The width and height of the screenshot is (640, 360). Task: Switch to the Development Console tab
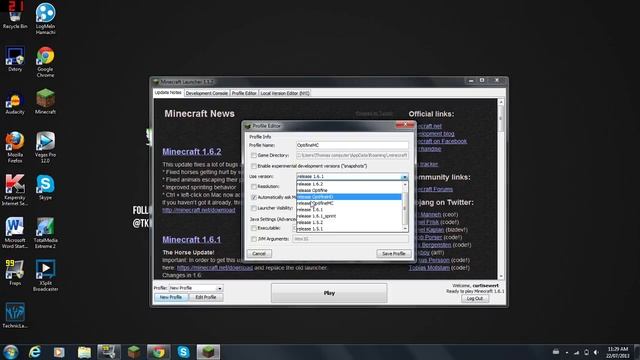[207, 93]
